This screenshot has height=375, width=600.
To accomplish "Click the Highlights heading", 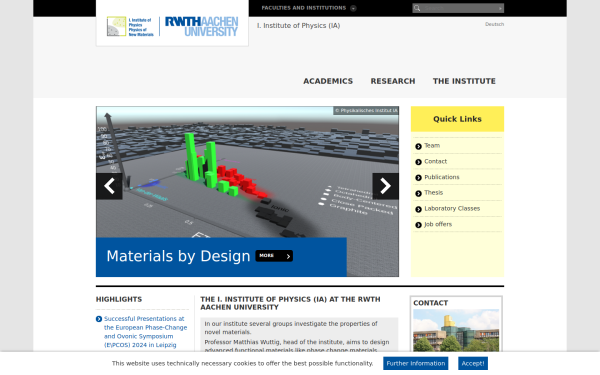I will [x=119, y=299].
